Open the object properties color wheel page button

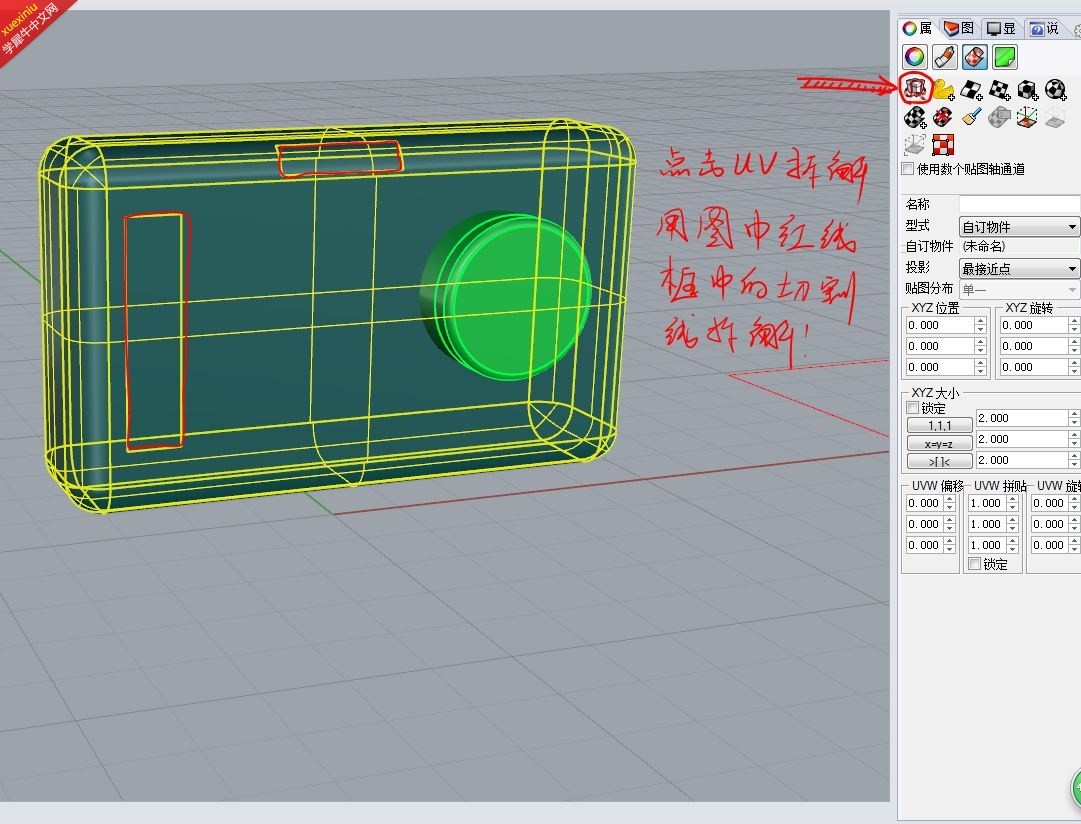tap(915, 57)
